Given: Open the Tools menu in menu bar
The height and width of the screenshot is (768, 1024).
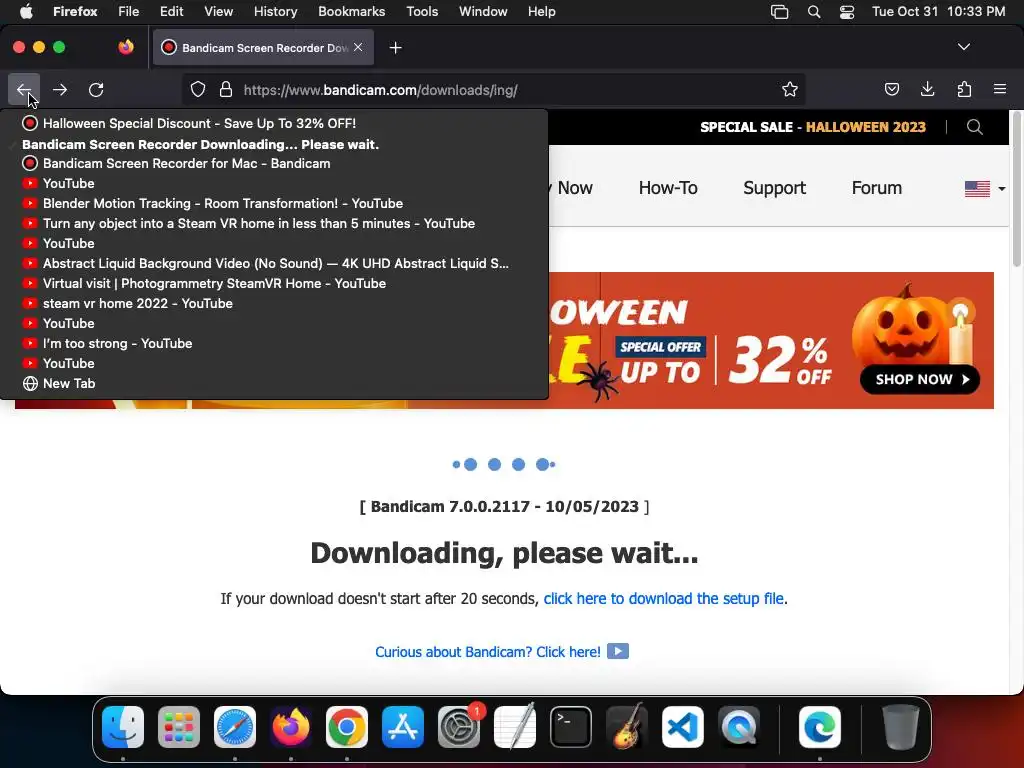Looking at the screenshot, I should (422, 11).
